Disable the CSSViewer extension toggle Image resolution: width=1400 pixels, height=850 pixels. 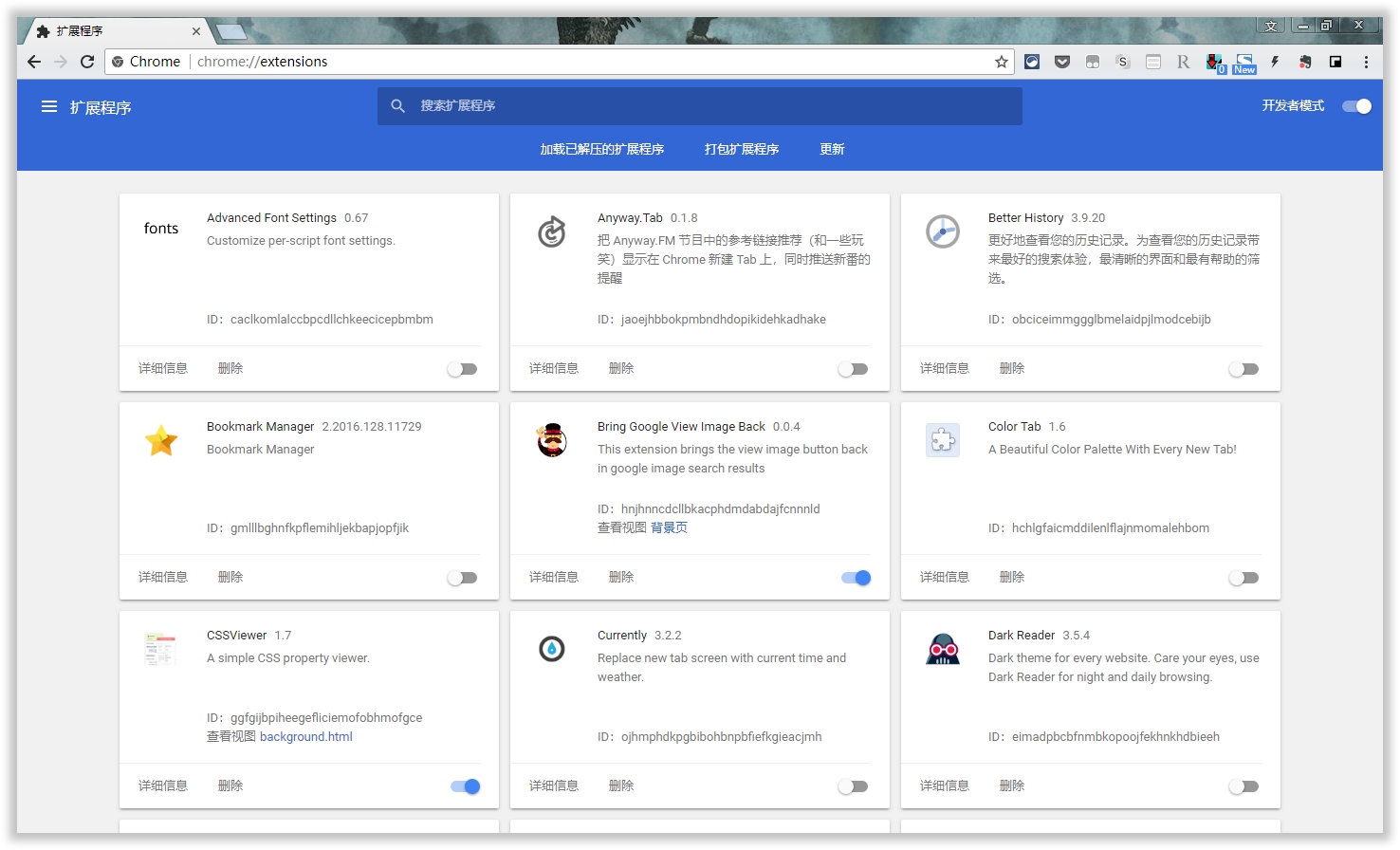(x=465, y=786)
